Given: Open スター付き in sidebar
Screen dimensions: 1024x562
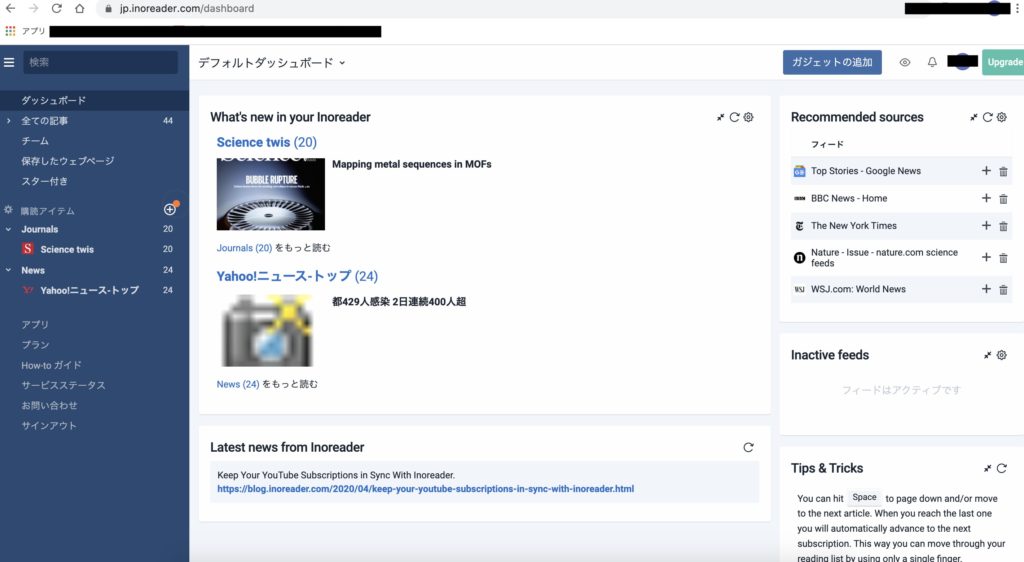Looking at the screenshot, I should click(44, 181).
